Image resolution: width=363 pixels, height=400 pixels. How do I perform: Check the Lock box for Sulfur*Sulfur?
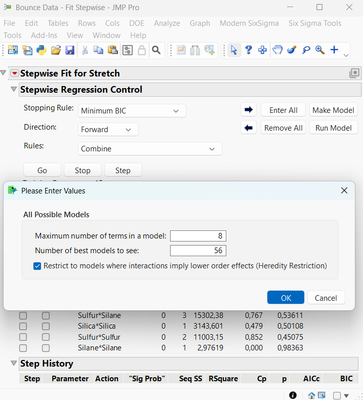click(x=23, y=337)
